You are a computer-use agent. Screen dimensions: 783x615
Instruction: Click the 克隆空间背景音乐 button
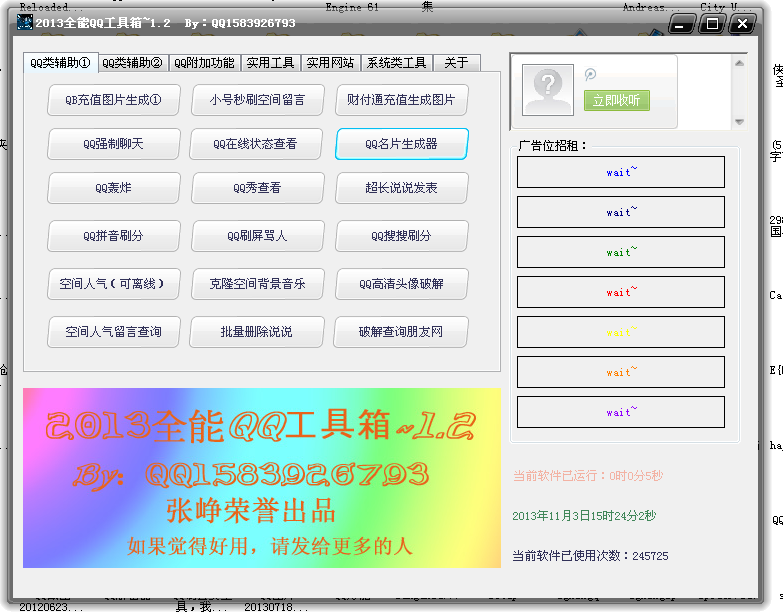click(257, 284)
